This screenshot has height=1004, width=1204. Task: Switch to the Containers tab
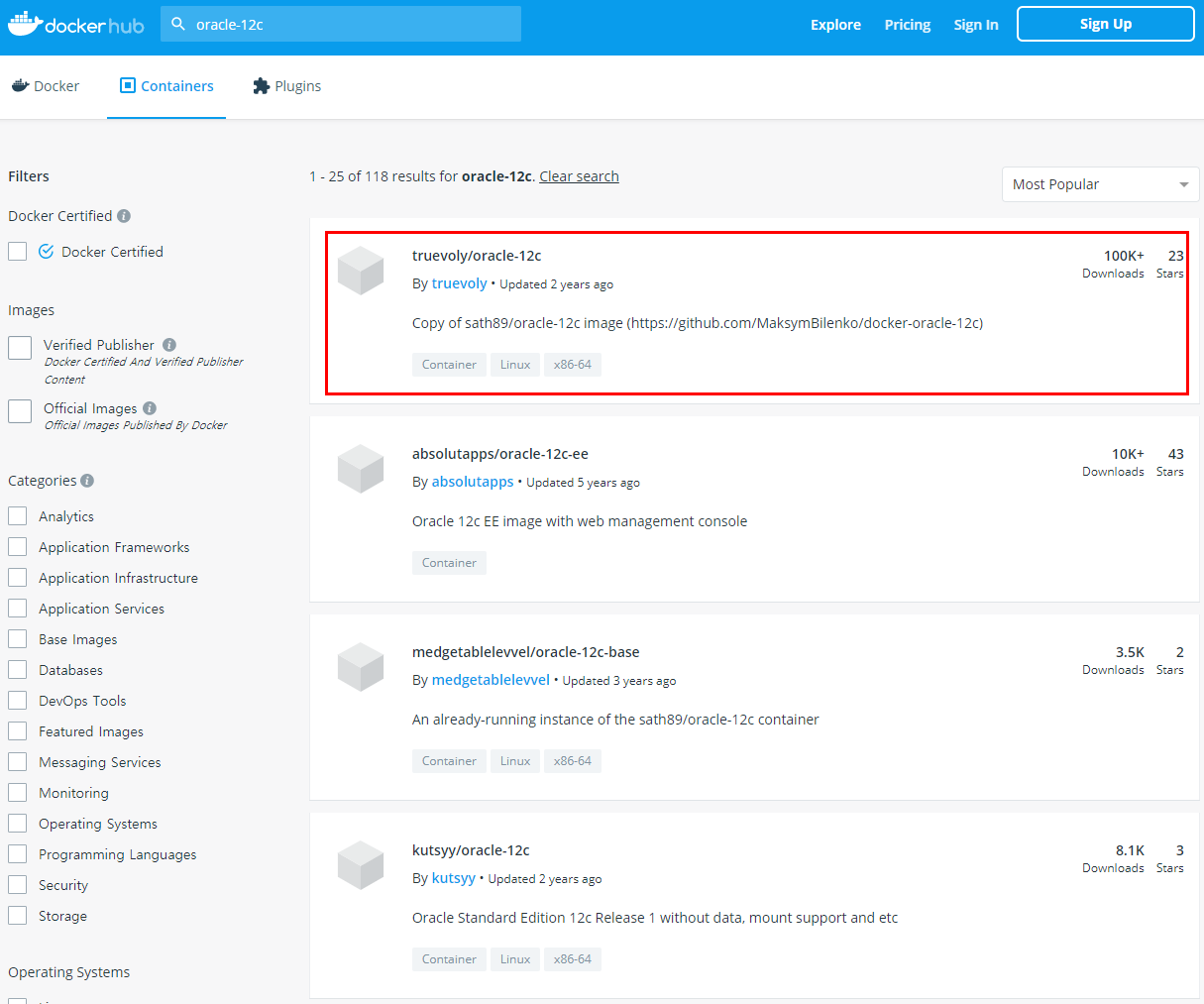pyautogui.click(x=166, y=86)
